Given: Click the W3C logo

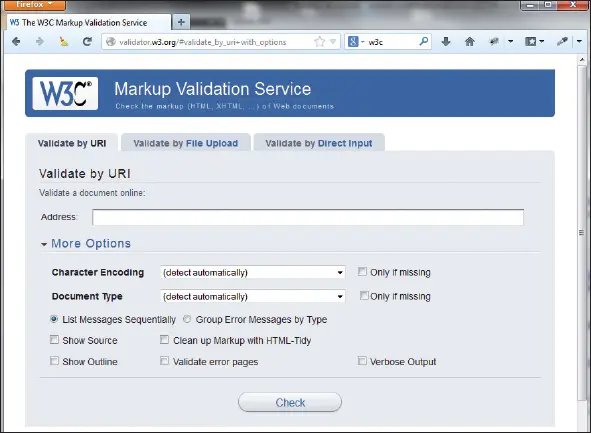Looking at the screenshot, I should 65,93.
